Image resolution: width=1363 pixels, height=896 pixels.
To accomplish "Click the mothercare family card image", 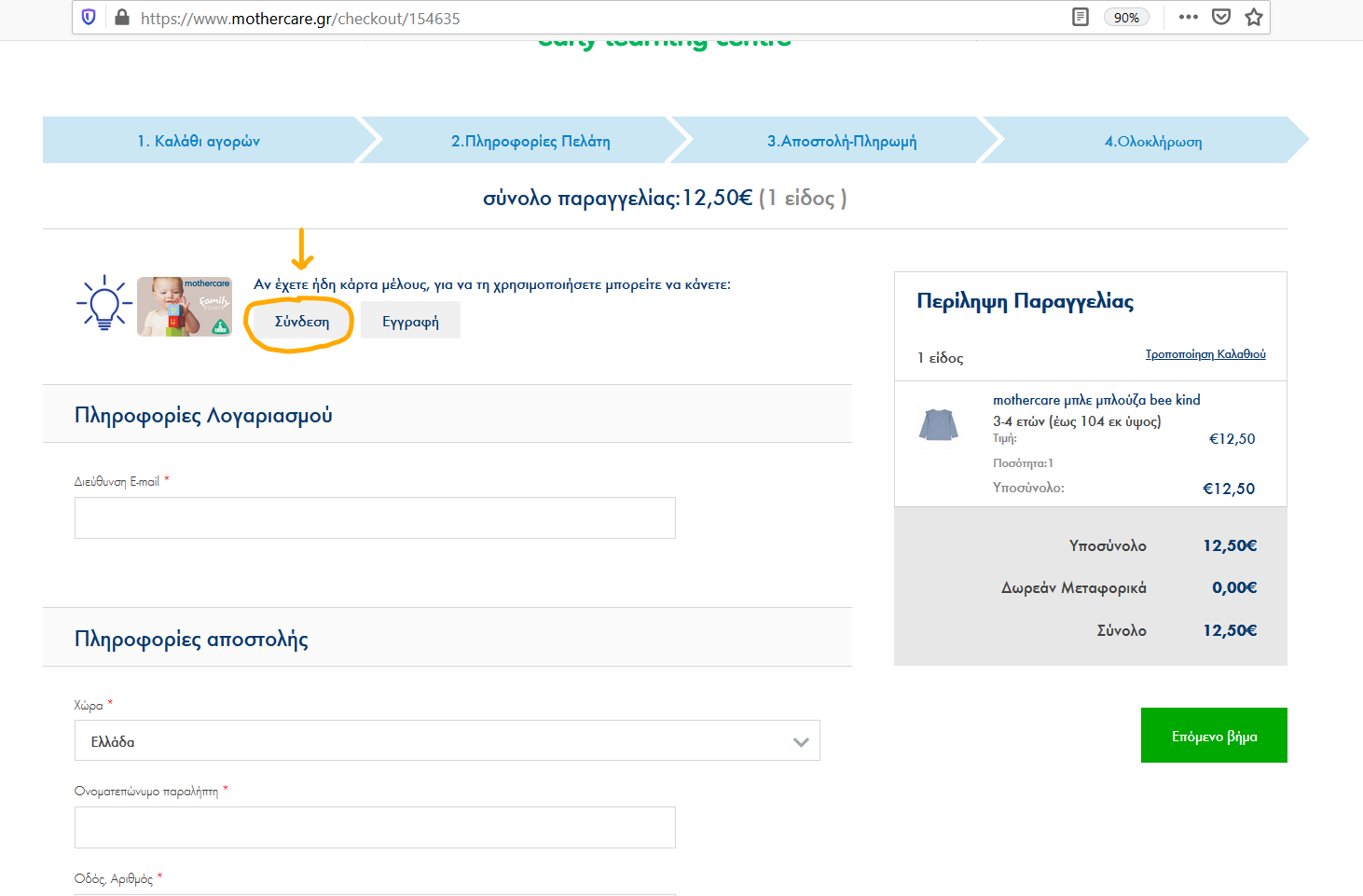I will 185,306.
